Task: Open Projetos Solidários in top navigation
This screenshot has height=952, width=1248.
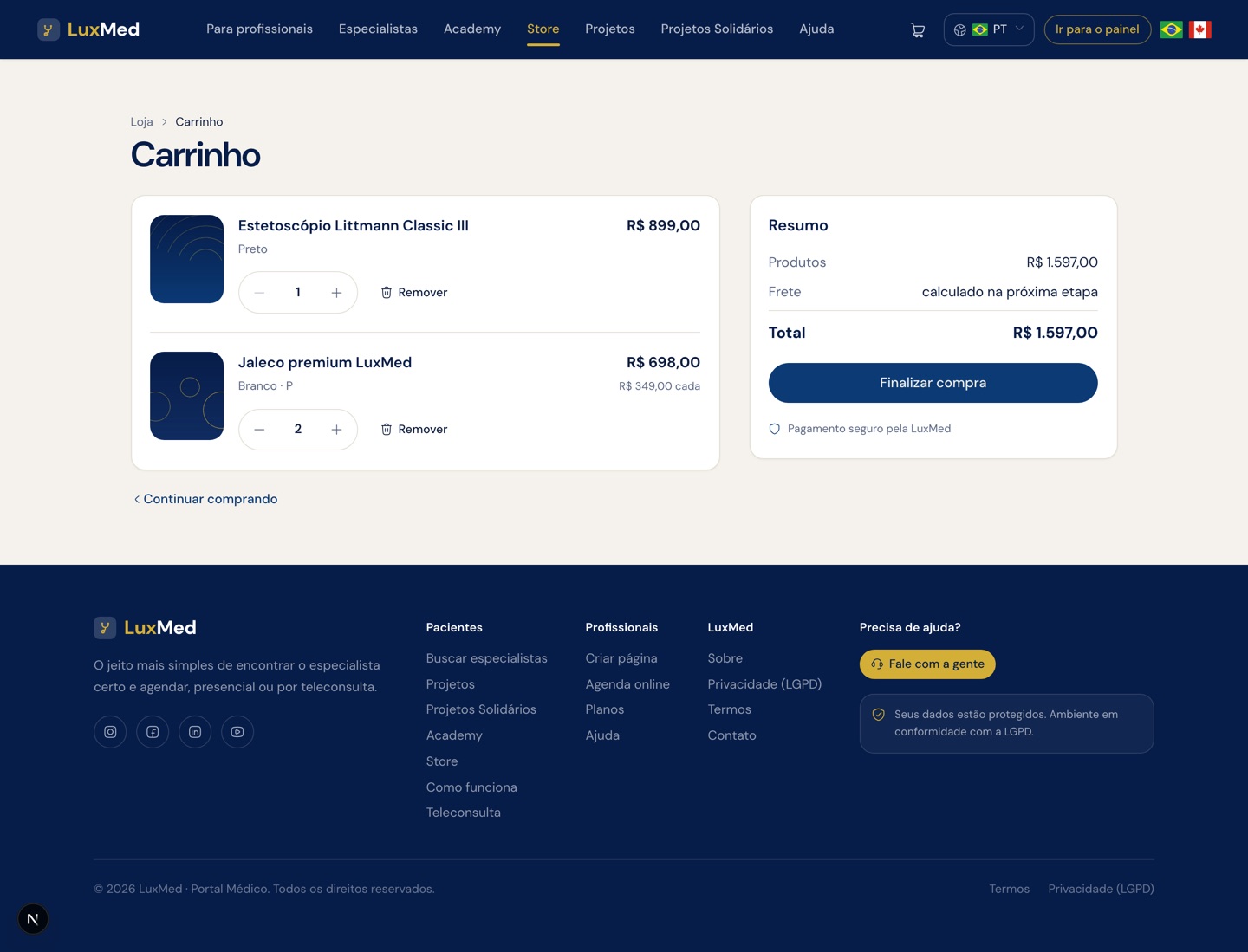Action: point(717,29)
